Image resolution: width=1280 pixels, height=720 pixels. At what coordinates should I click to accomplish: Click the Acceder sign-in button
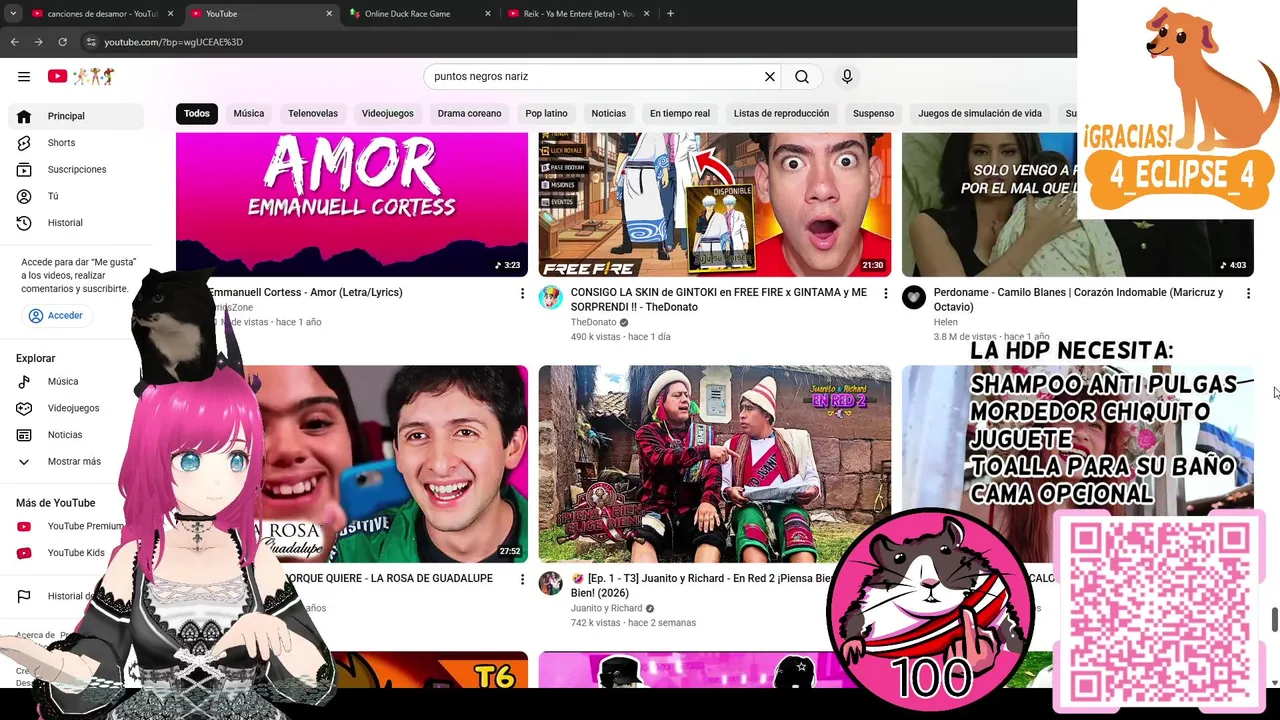[x=56, y=315]
